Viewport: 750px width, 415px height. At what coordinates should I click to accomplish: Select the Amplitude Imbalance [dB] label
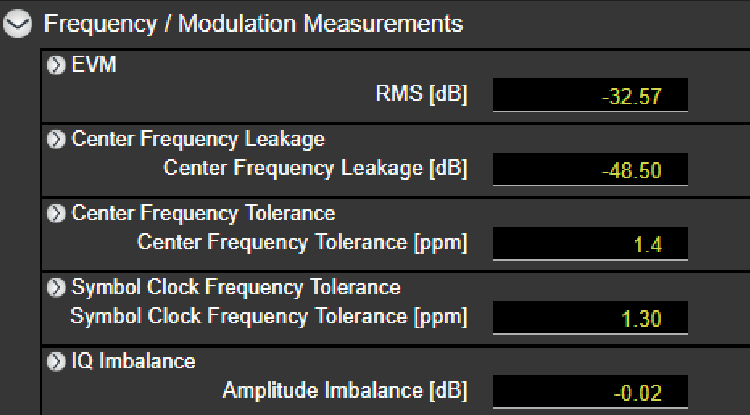[x=344, y=390]
